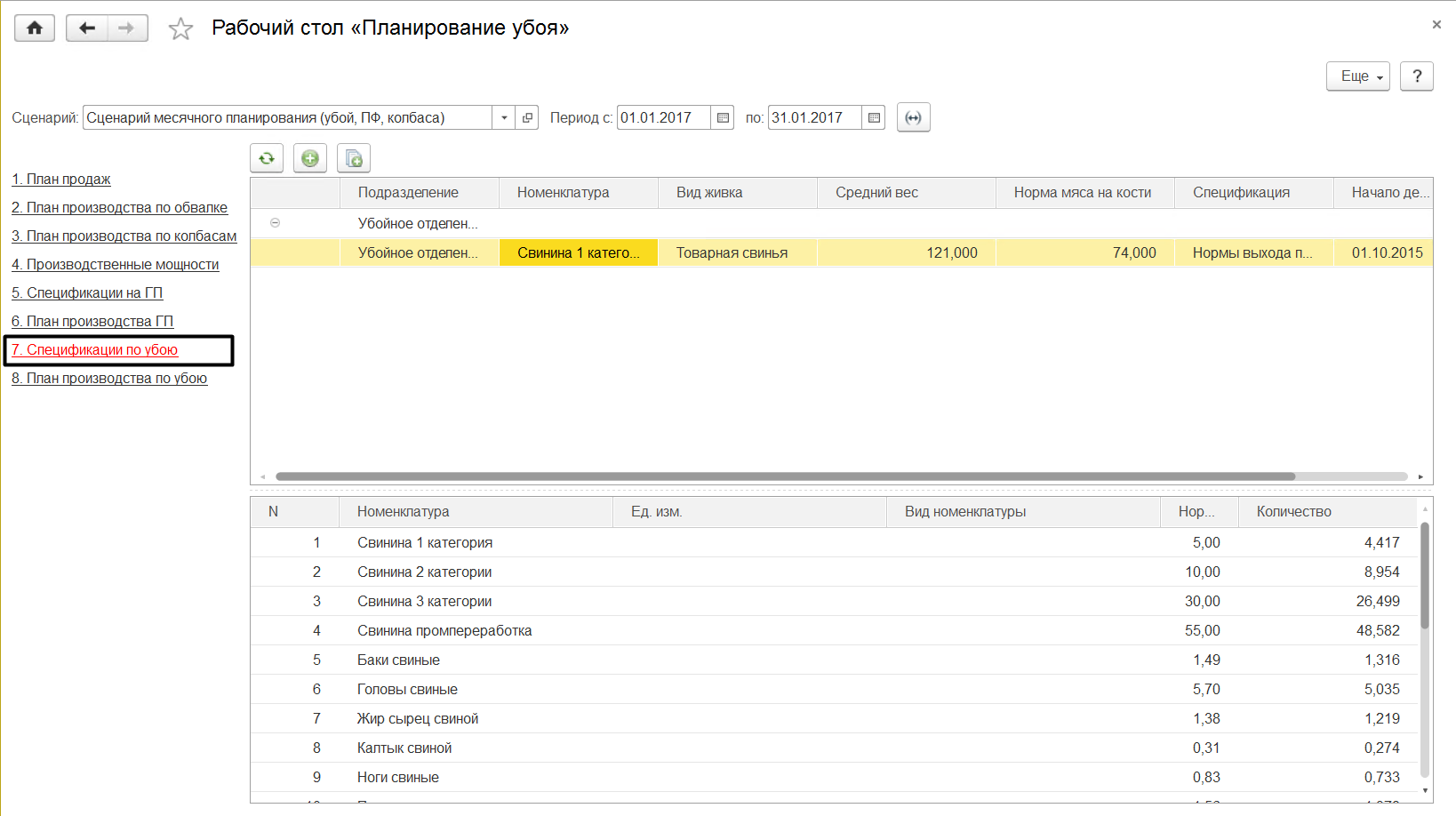Select the Калтык свиной row
The image size is (1456, 816).
(834, 748)
